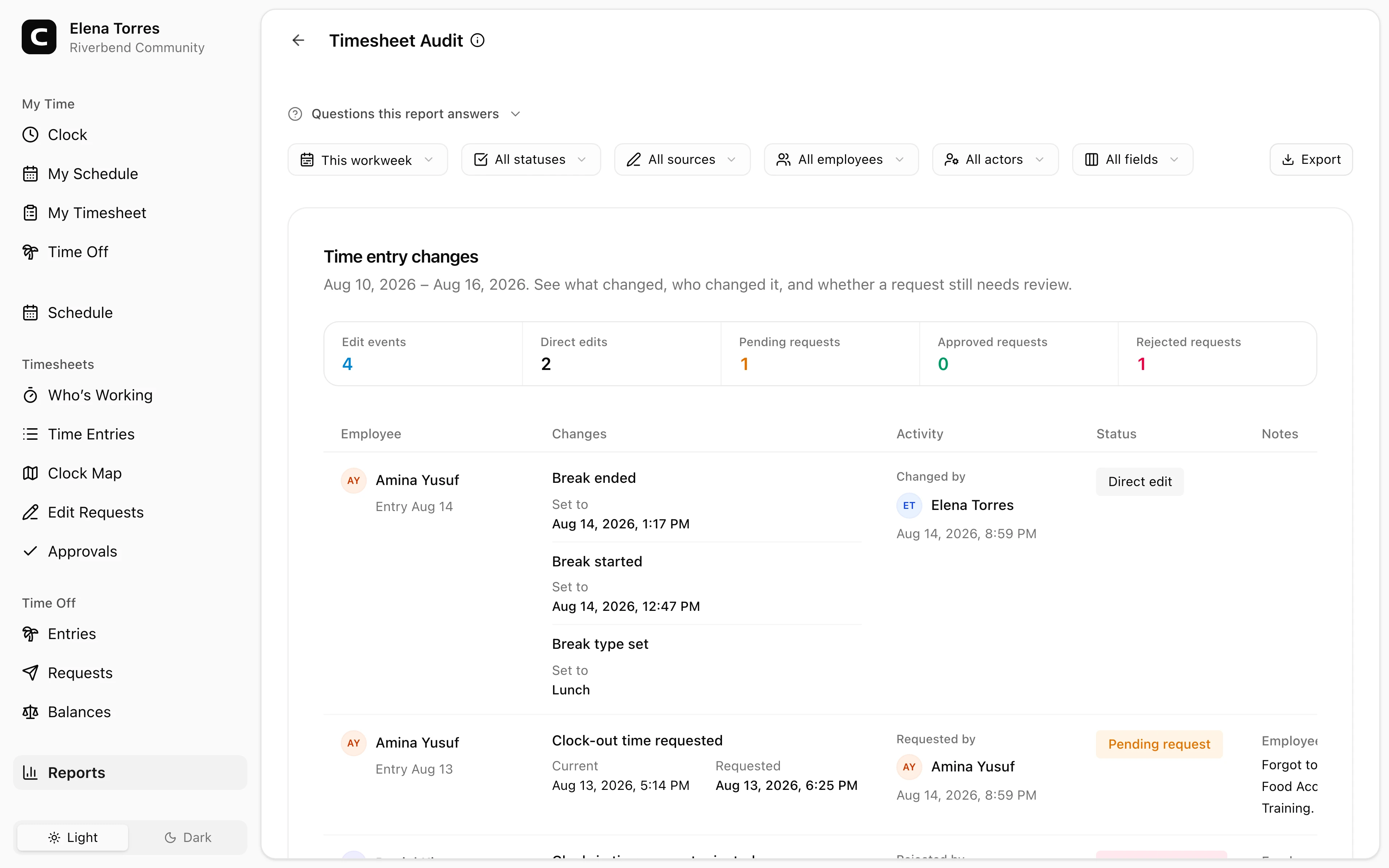
Task: Click the Direct edits count card
Action: click(621, 354)
